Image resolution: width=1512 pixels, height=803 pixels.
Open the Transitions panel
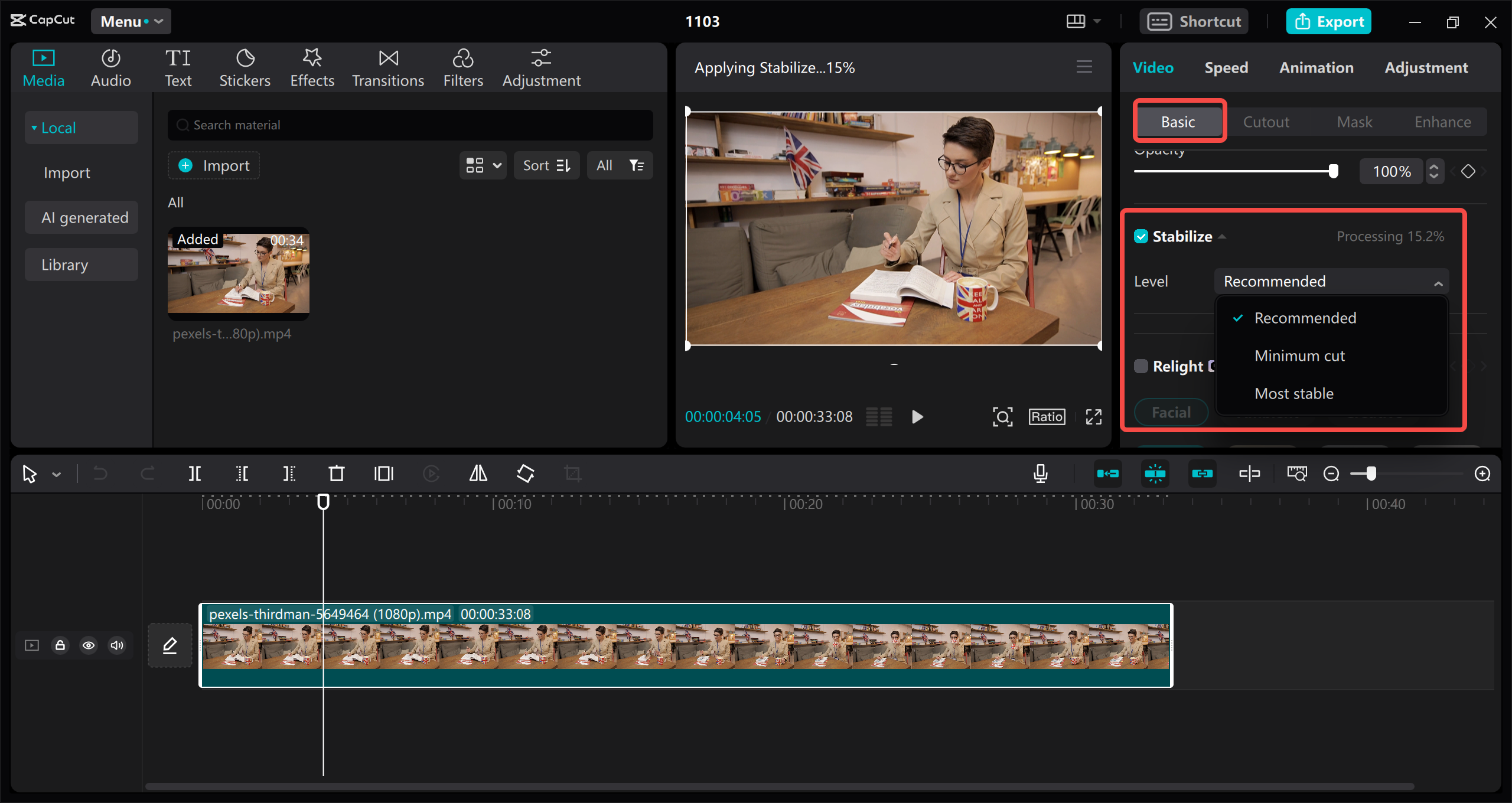(x=388, y=68)
